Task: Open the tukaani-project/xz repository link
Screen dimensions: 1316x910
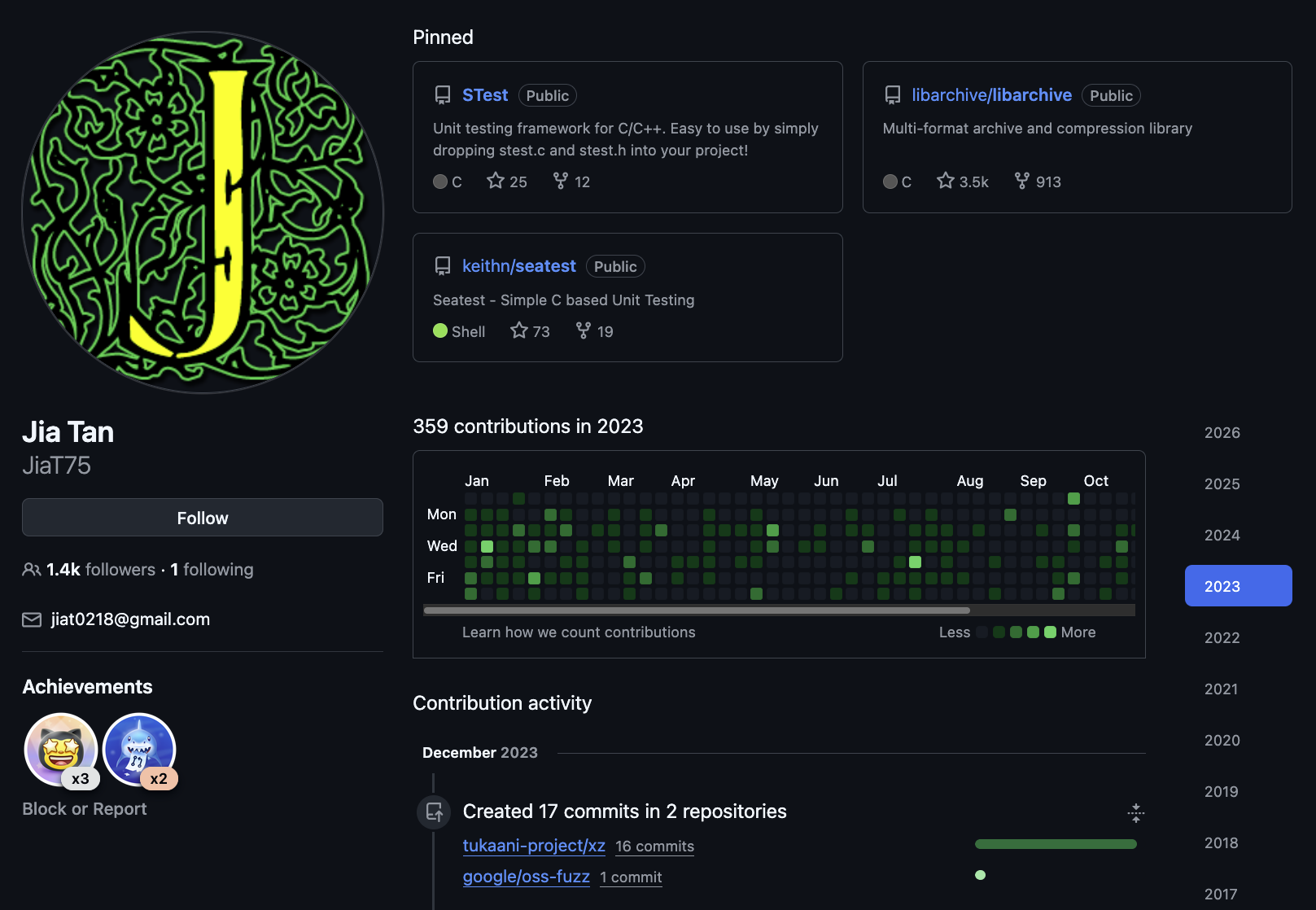Action: [x=534, y=846]
